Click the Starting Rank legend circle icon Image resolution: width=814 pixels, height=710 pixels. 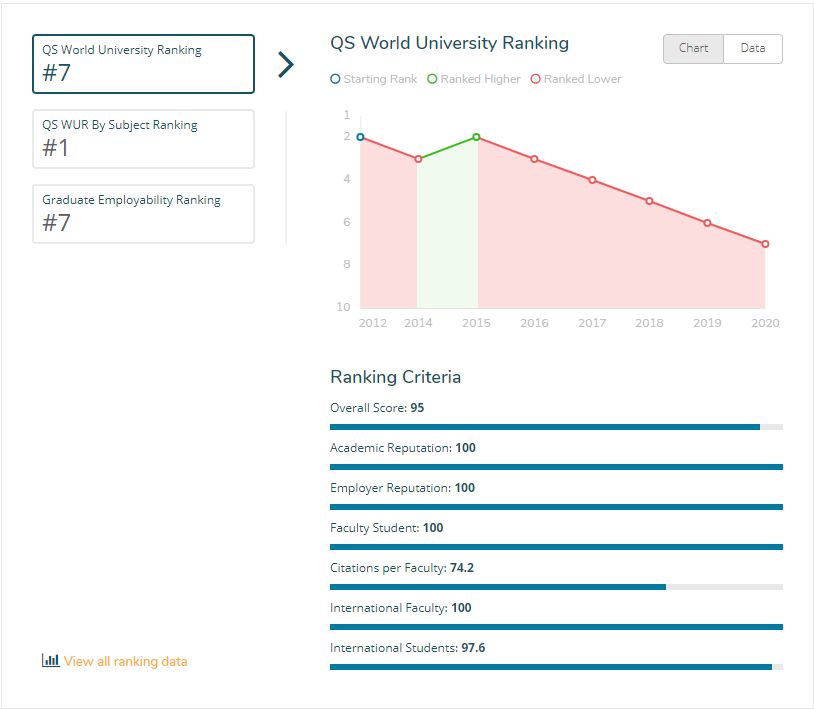335,79
